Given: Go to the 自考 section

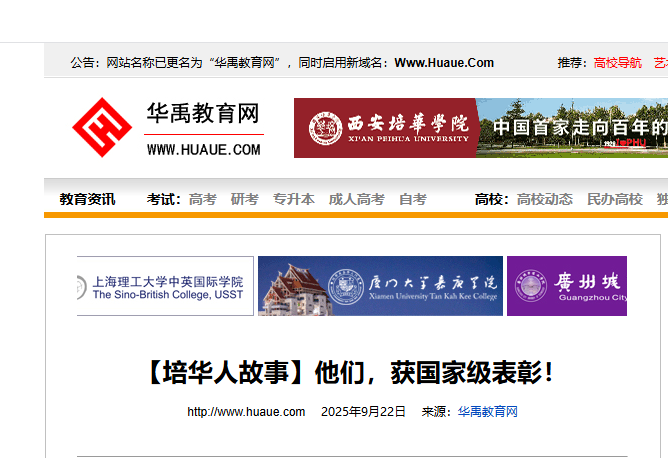Looking at the screenshot, I should [x=412, y=199].
